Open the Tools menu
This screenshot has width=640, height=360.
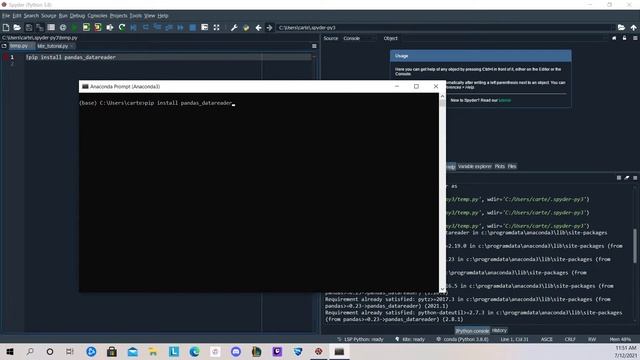pyautogui.click(x=136, y=16)
